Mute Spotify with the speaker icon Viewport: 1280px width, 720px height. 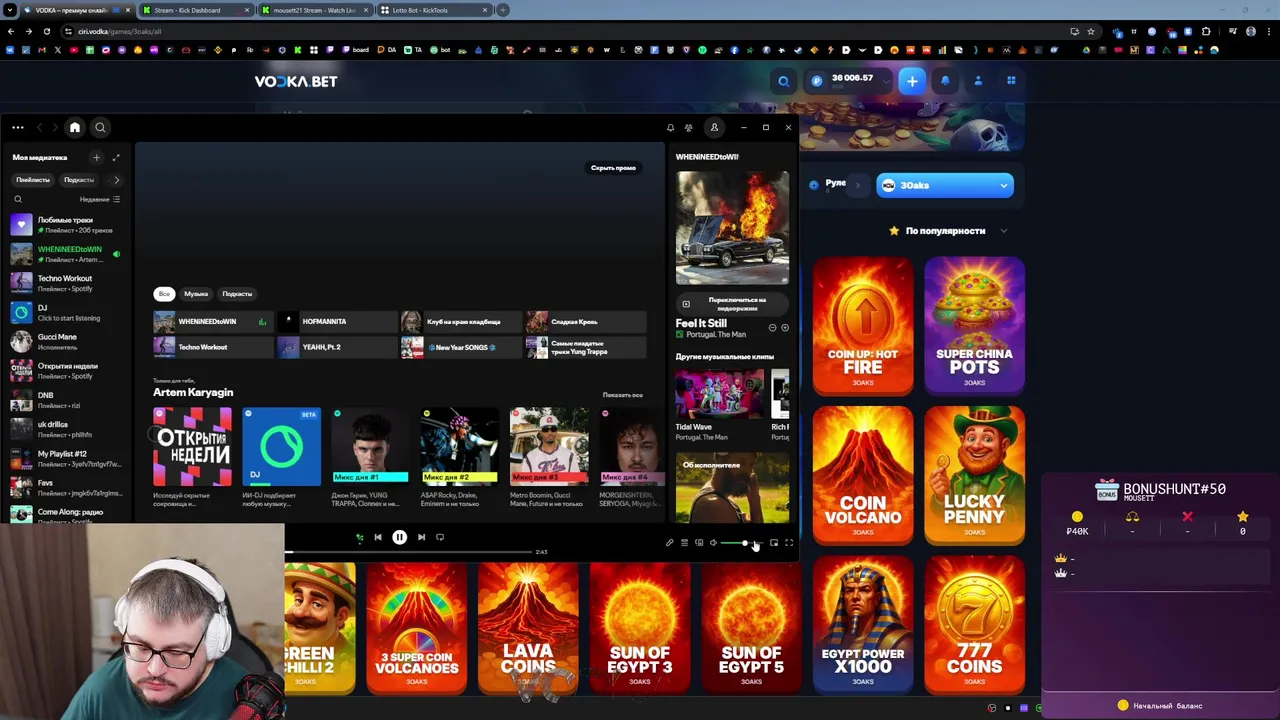[713, 542]
